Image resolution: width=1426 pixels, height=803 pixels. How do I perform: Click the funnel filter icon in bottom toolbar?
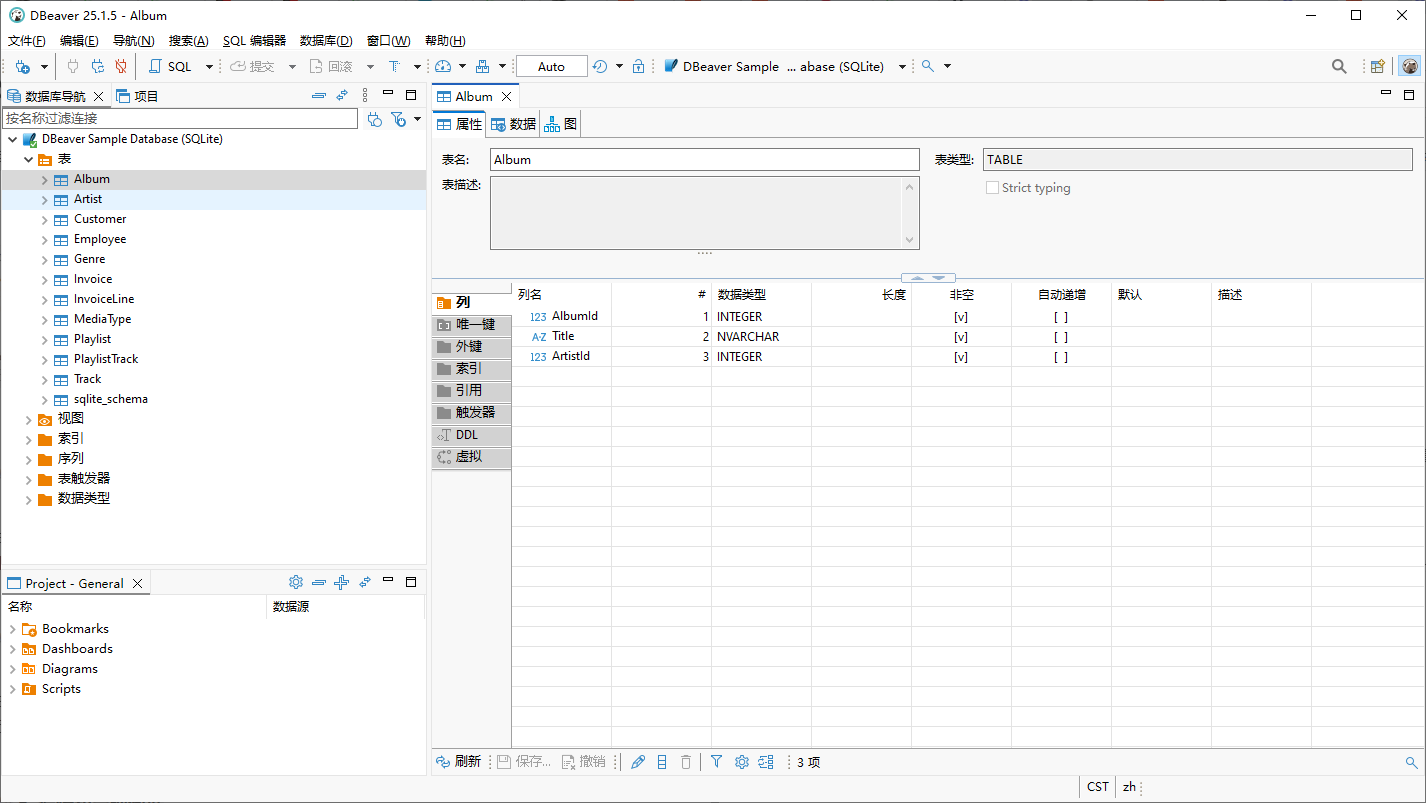point(717,762)
